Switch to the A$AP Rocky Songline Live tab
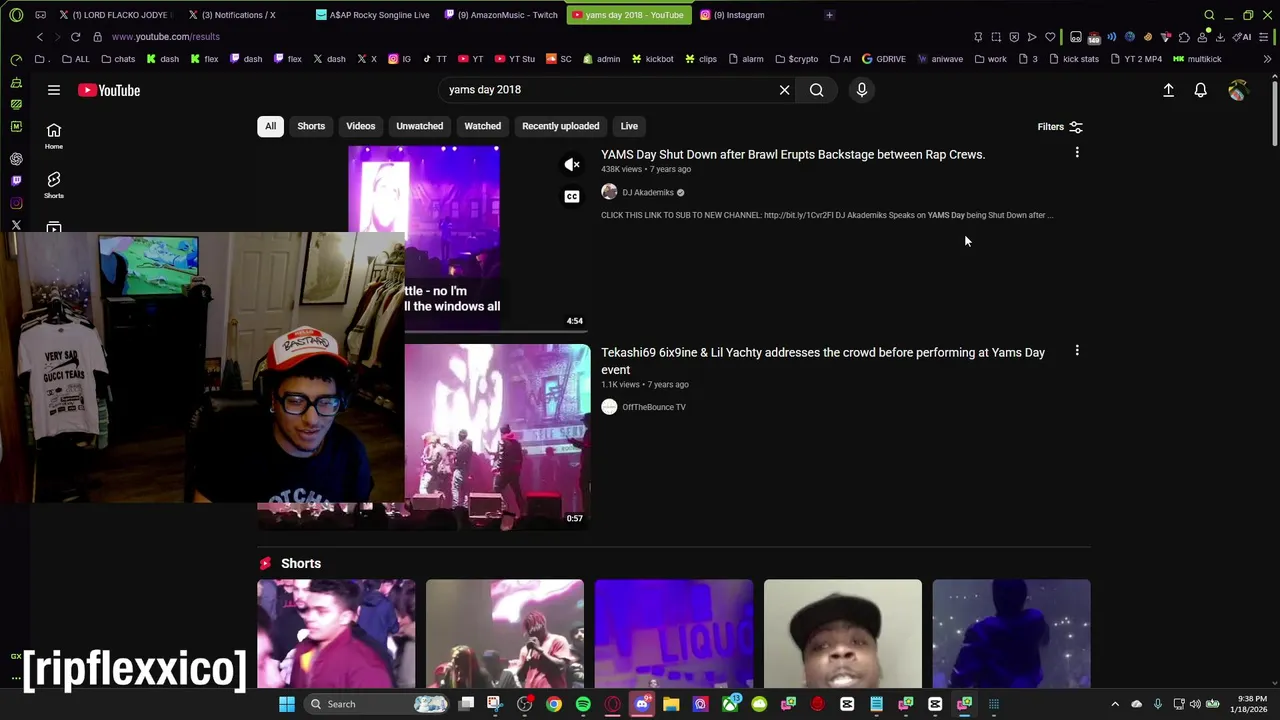 (x=373, y=15)
